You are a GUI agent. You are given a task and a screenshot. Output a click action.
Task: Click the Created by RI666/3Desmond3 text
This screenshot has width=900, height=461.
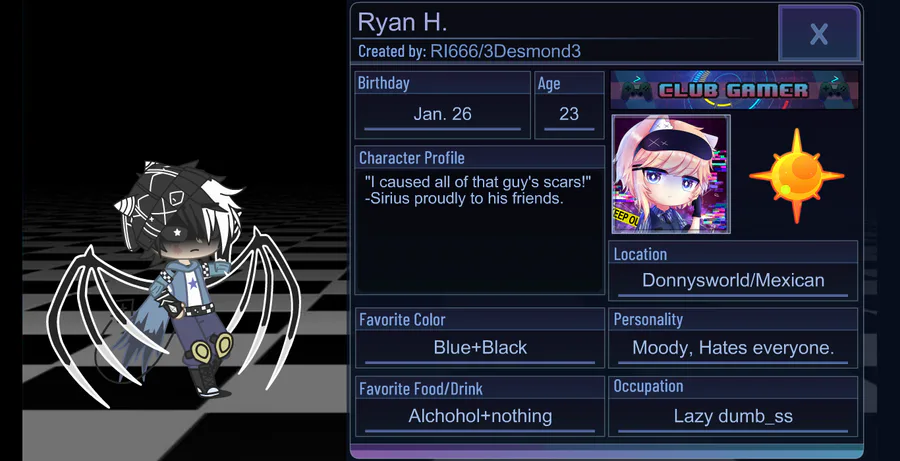click(x=470, y=52)
